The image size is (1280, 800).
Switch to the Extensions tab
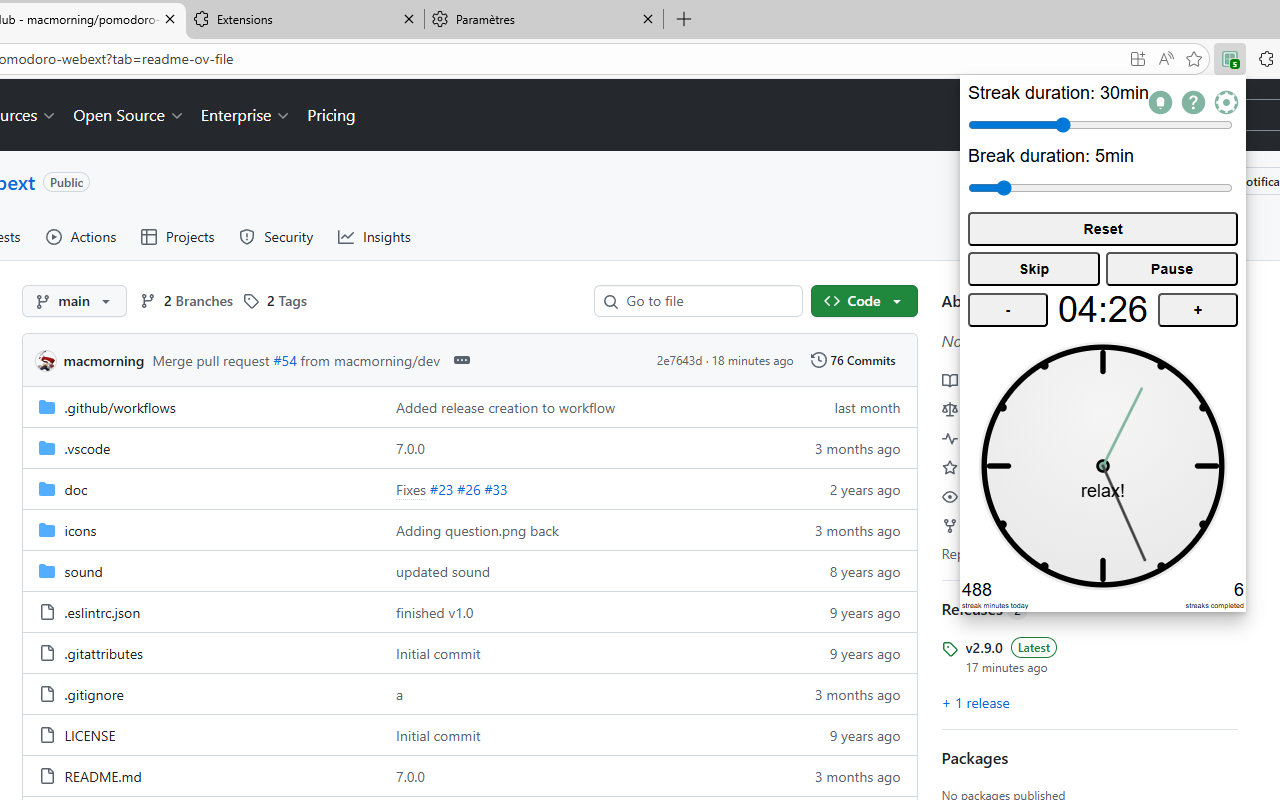pos(303,19)
